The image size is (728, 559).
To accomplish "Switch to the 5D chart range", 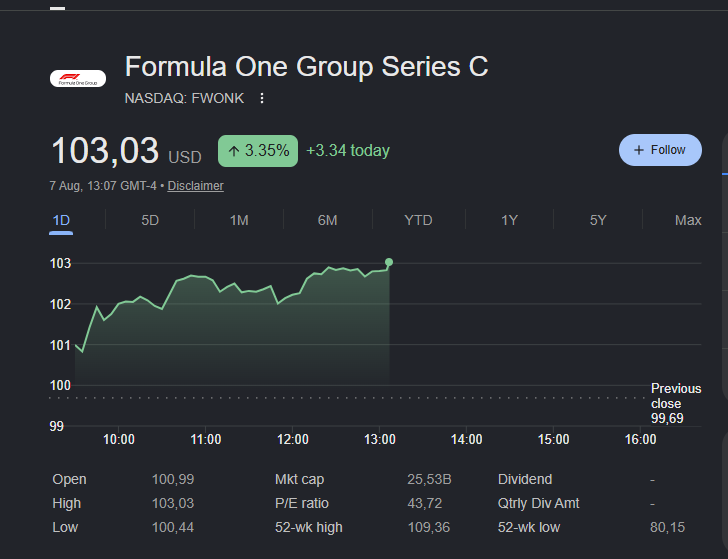I will (x=150, y=220).
